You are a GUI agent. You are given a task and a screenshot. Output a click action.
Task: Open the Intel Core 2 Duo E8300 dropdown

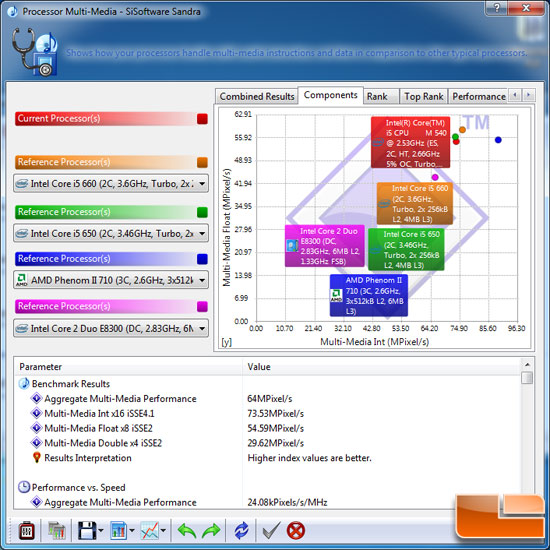tap(111, 328)
